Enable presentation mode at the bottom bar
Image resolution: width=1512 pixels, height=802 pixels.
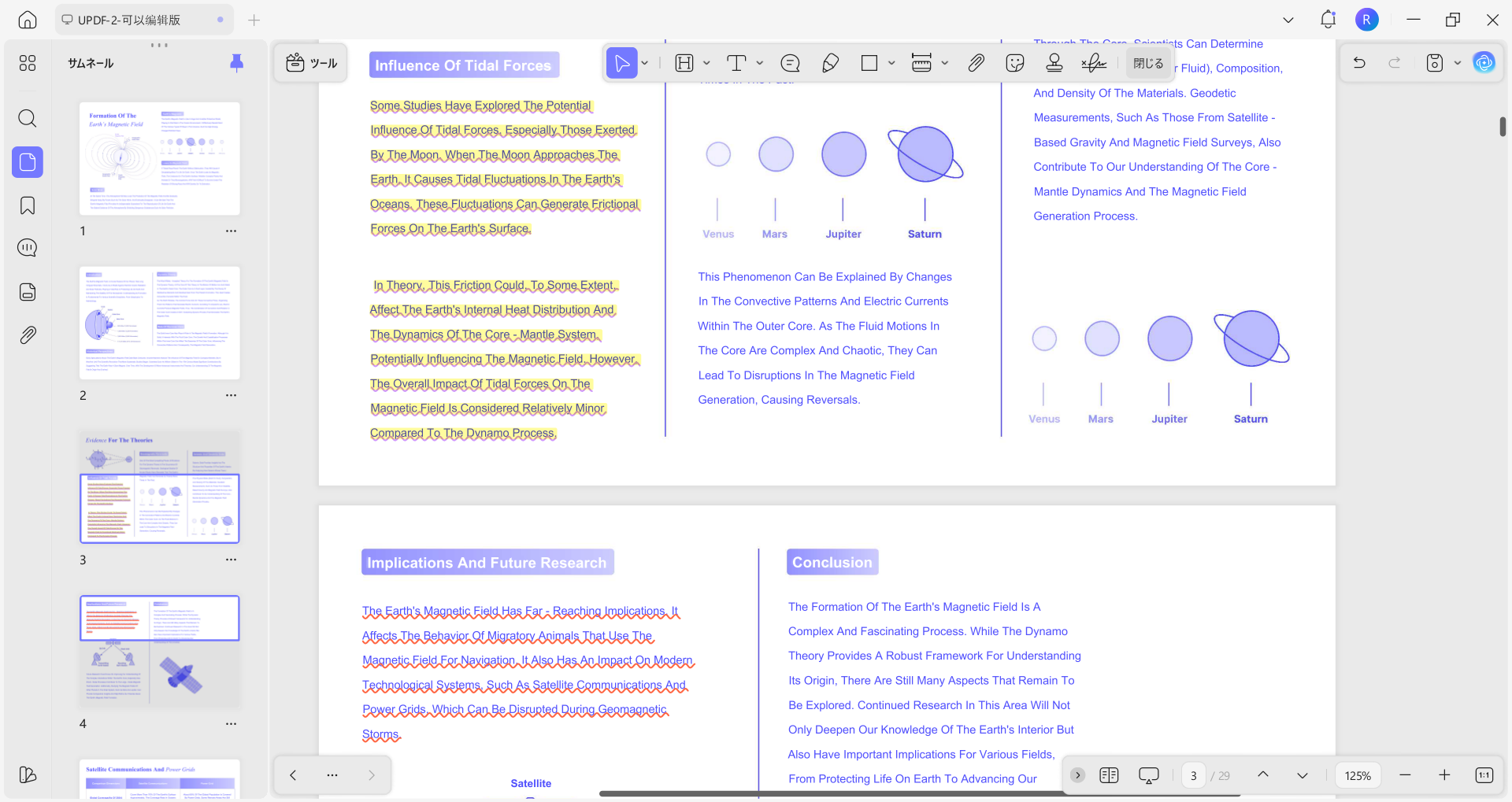[1150, 775]
